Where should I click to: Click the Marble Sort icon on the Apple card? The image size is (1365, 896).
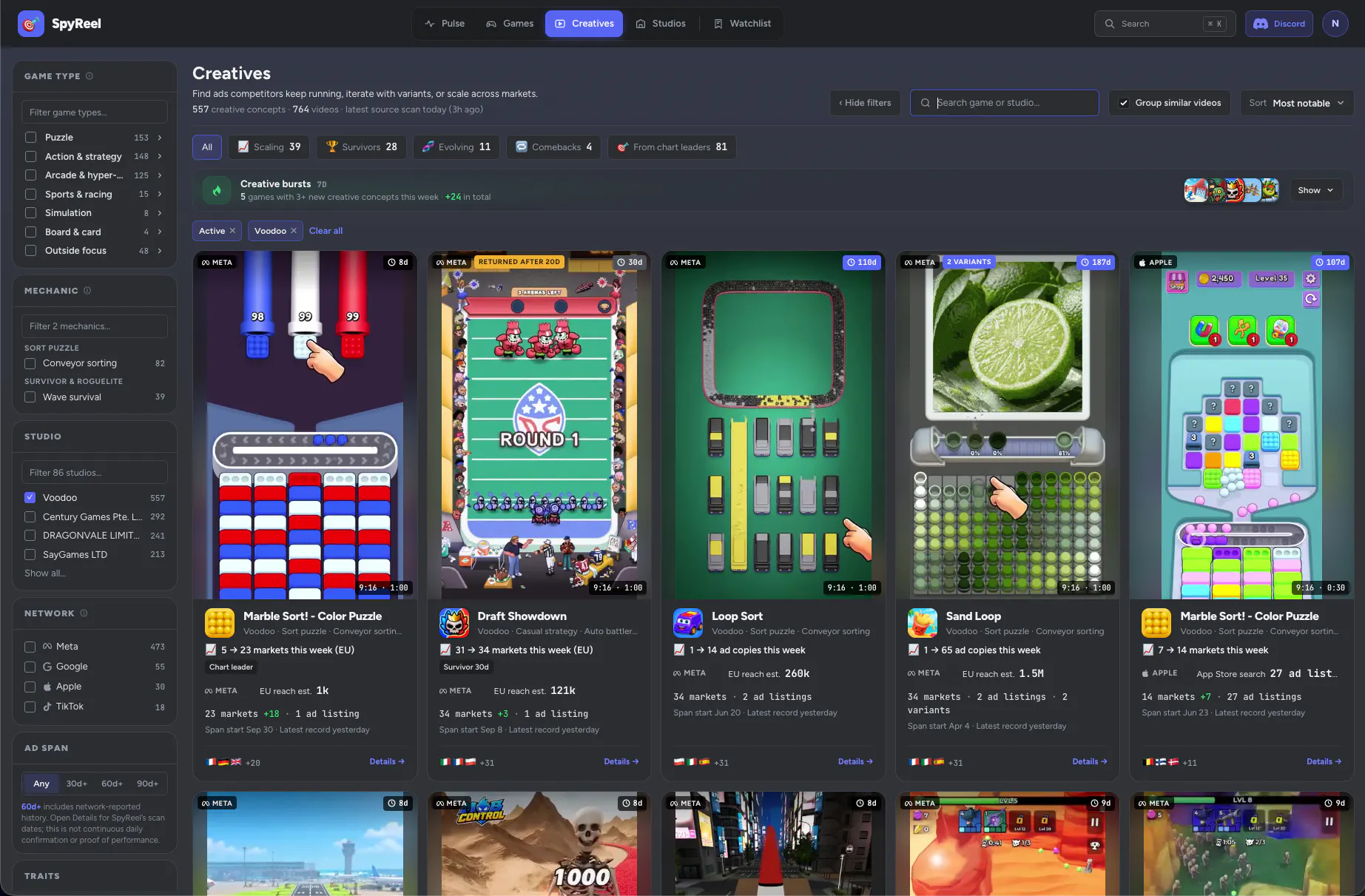pyautogui.click(x=1156, y=623)
